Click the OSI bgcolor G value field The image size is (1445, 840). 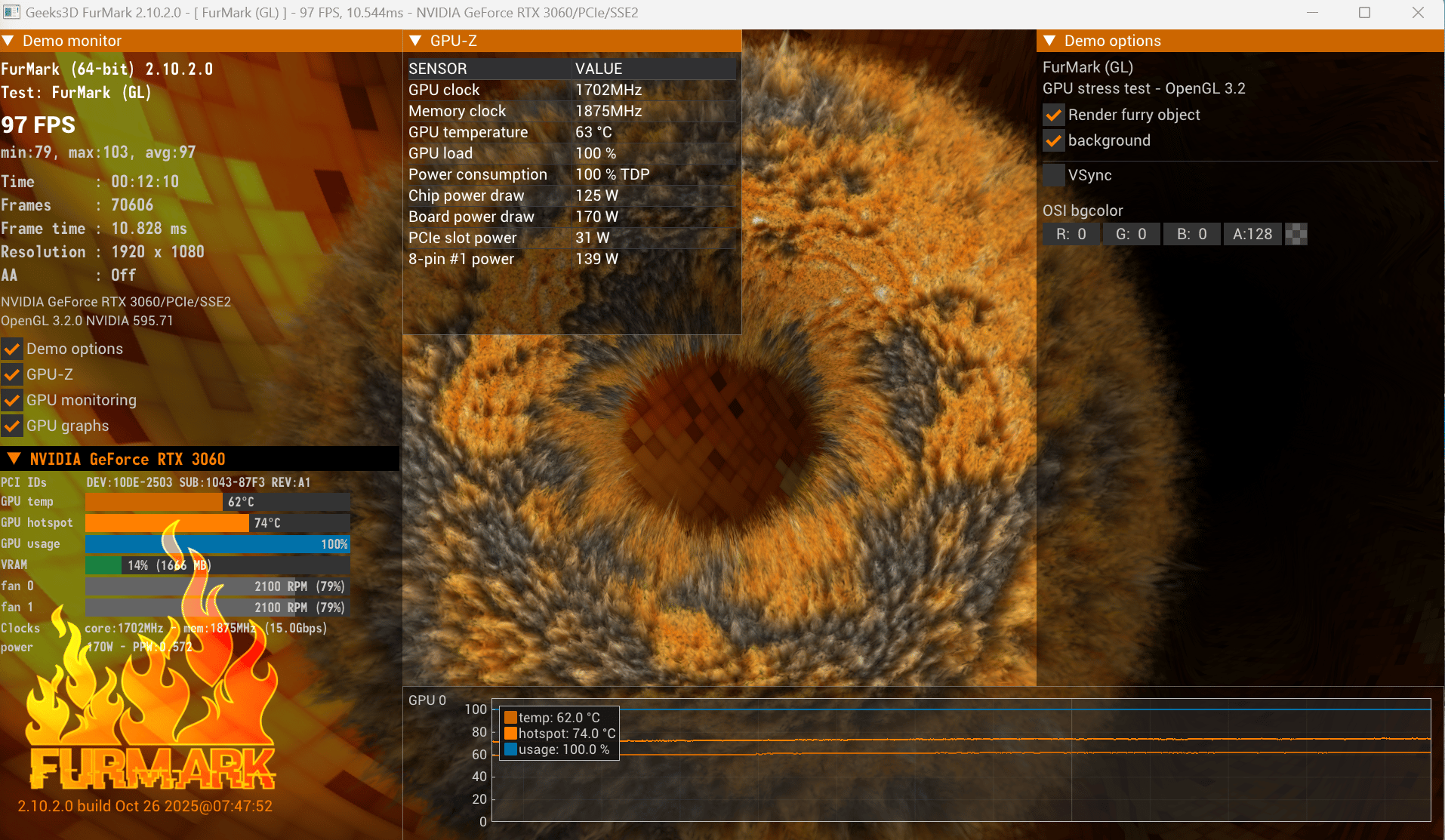[1132, 235]
